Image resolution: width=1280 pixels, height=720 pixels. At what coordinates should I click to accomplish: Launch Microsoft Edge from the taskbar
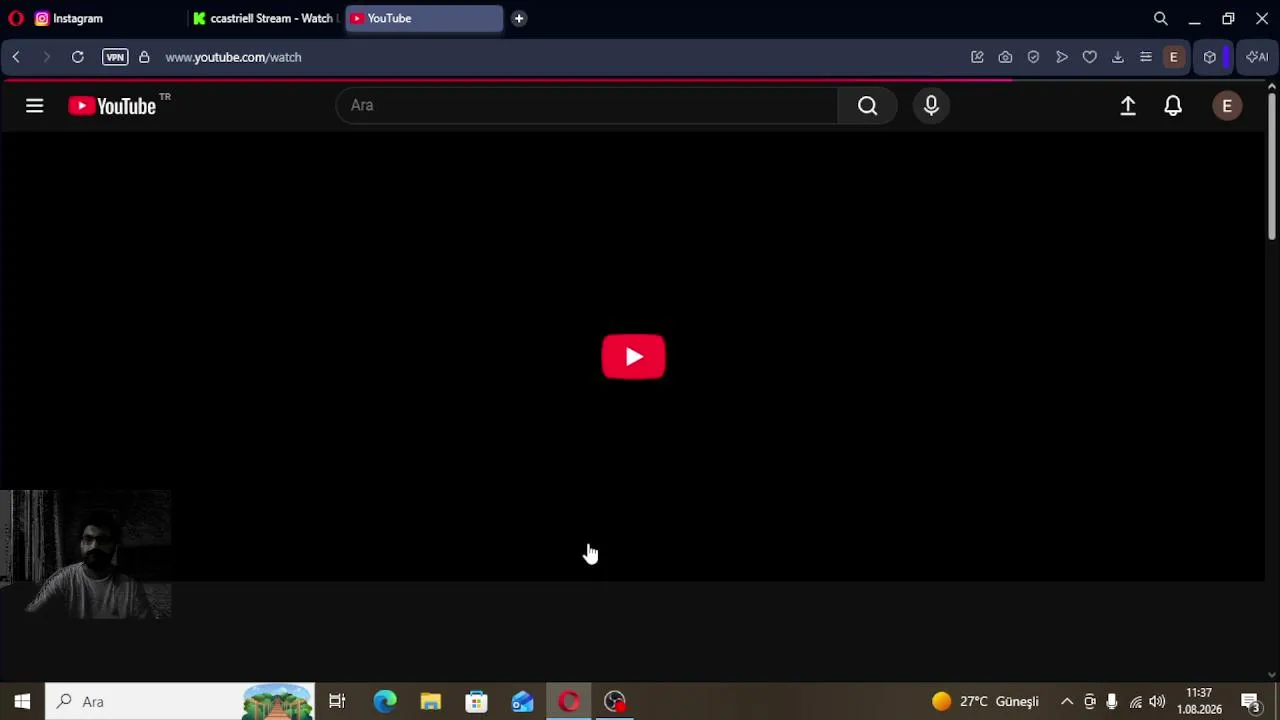(x=385, y=701)
